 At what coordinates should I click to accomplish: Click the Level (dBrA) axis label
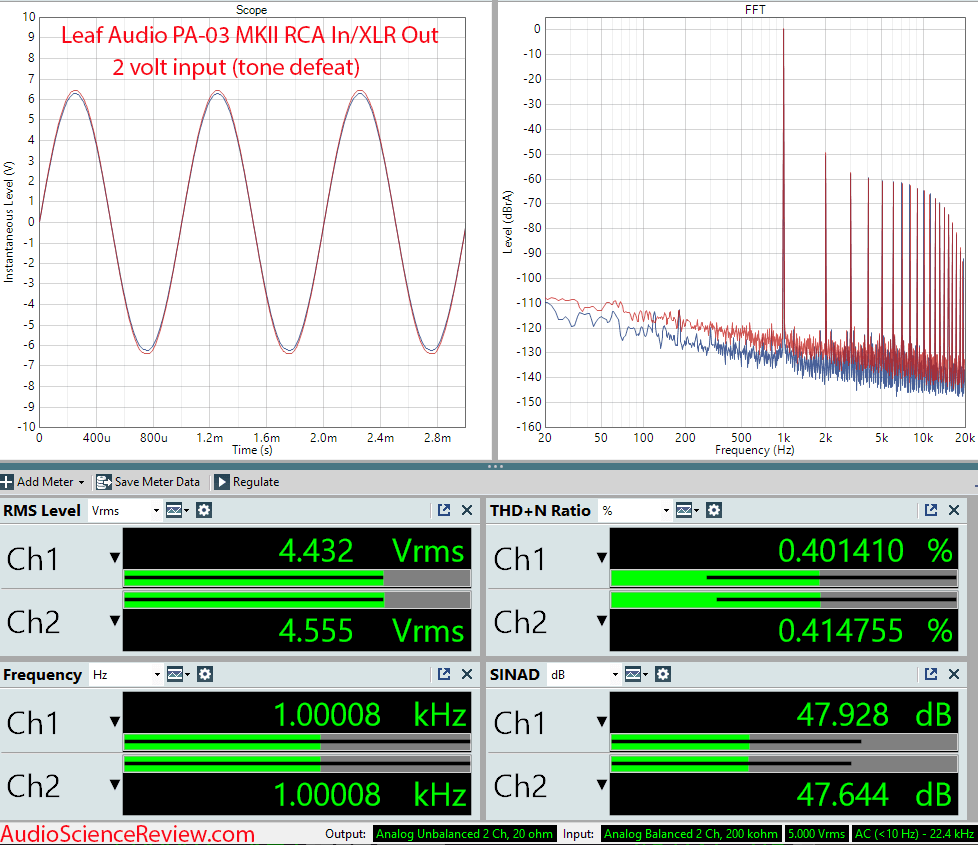(x=508, y=222)
